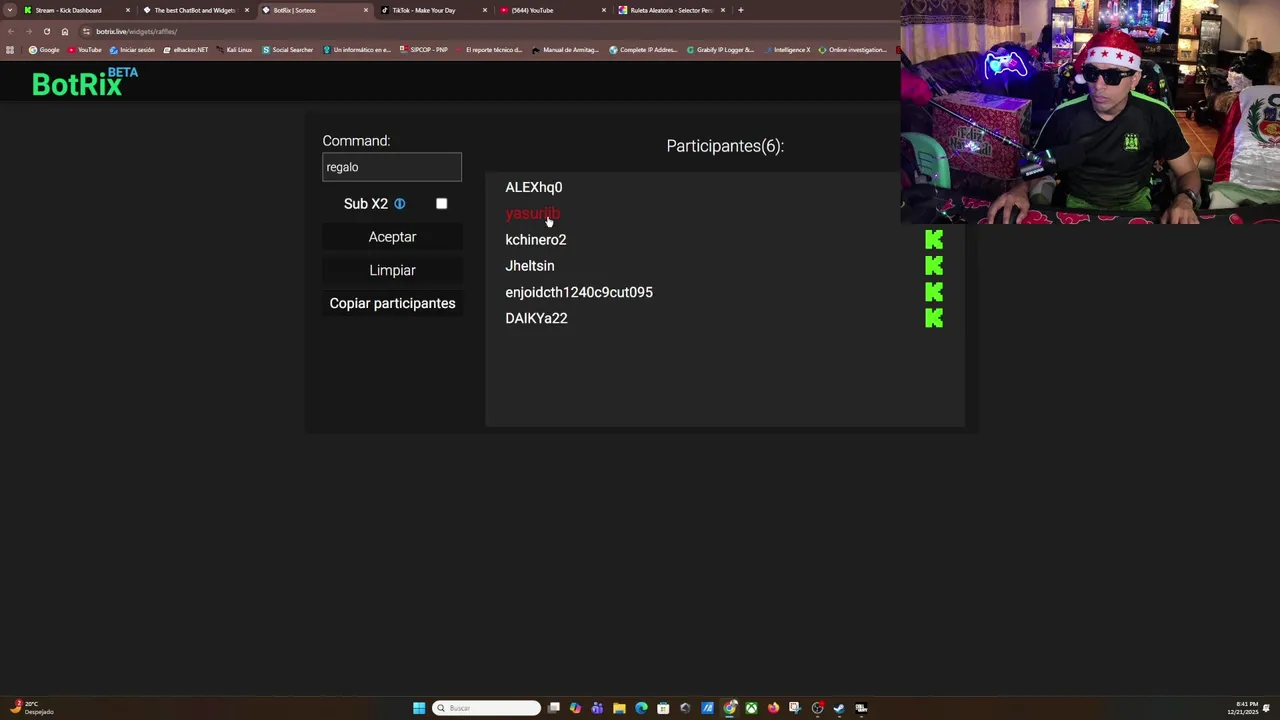1280x720 pixels.
Task: Enable the Sub X2 checkbox
Action: [441, 204]
